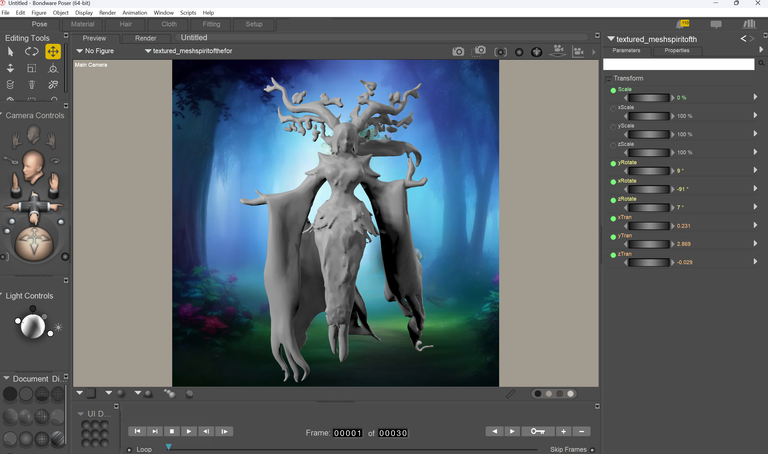The width and height of the screenshot is (768, 454).
Task: Click the dark sphere icon in preview toolbar
Action: (519, 52)
